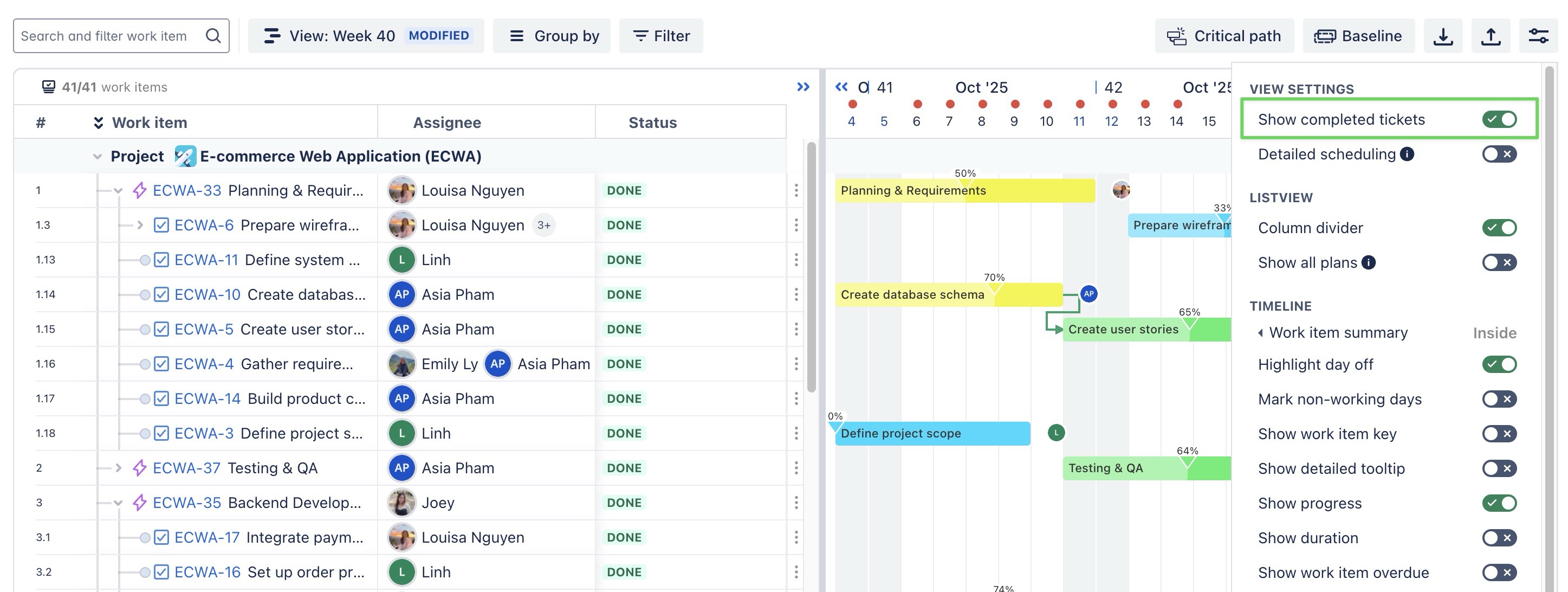Open the Filter menu
Image resolution: width=1568 pixels, height=592 pixels.
661,36
